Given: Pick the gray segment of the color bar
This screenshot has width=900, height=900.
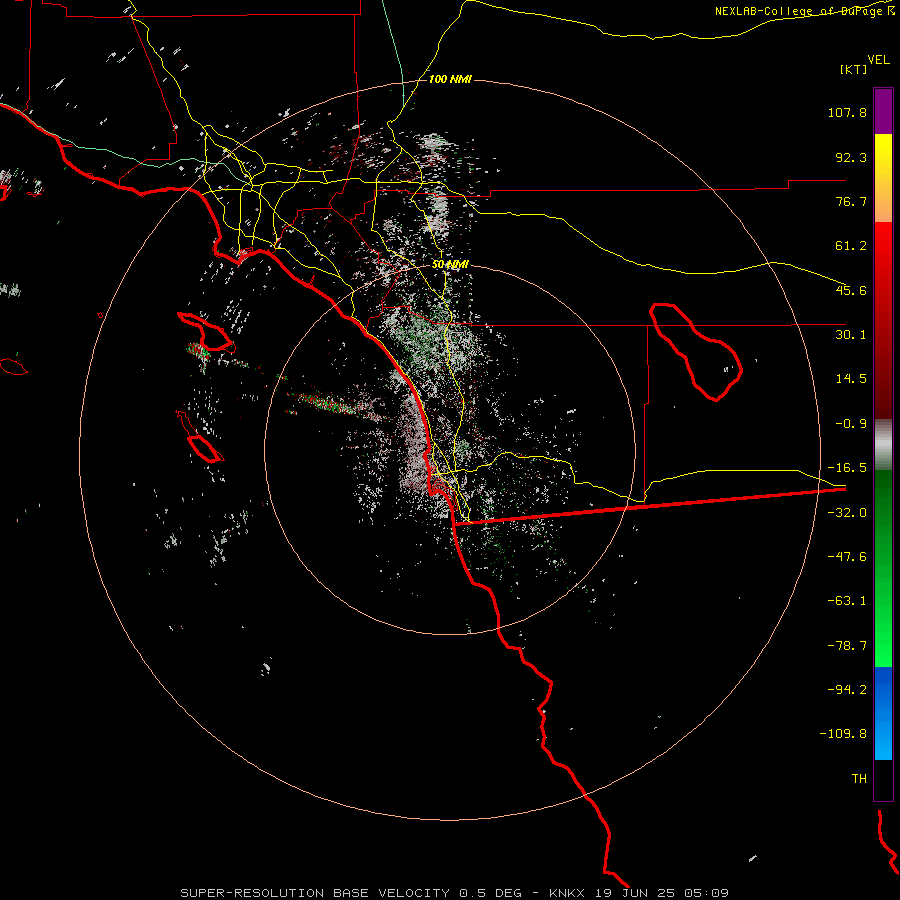Looking at the screenshot, I should pos(883,445).
